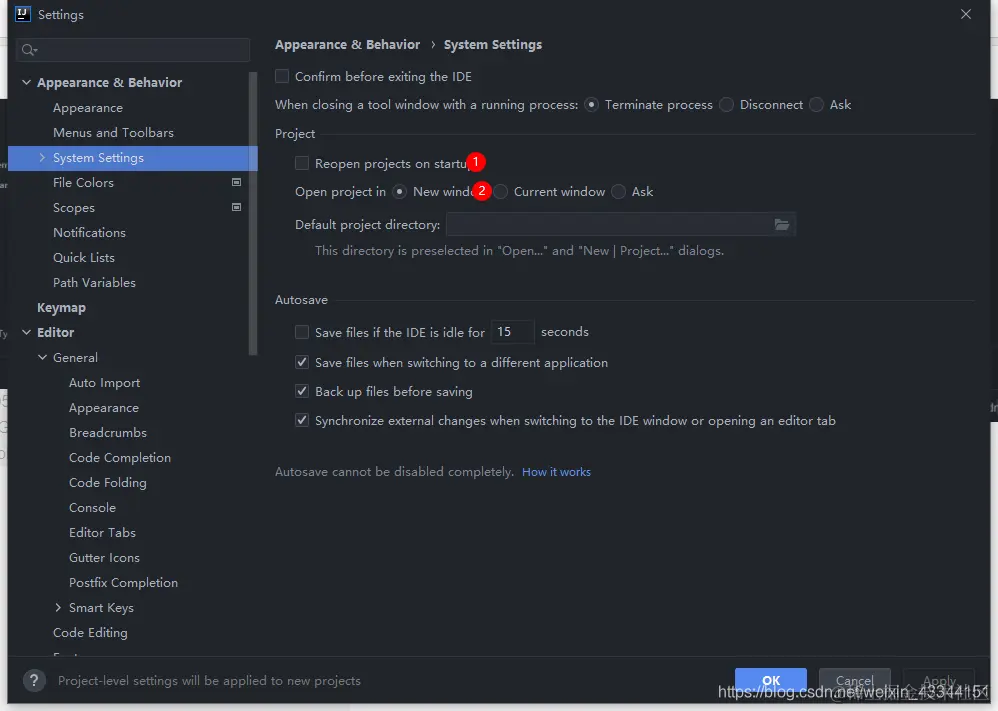Close the Settings dialog with X
Screen dimensions: 998x711
[x=966, y=14]
